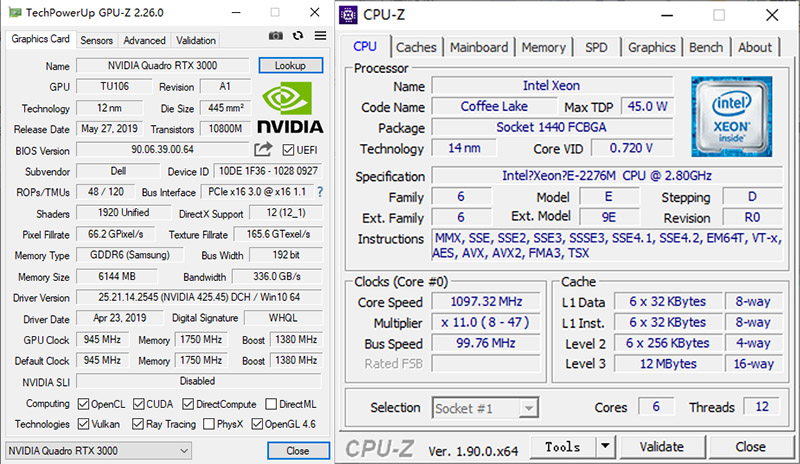Click the Validate button in CPU-Z
The image size is (800, 464).
tap(662, 447)
